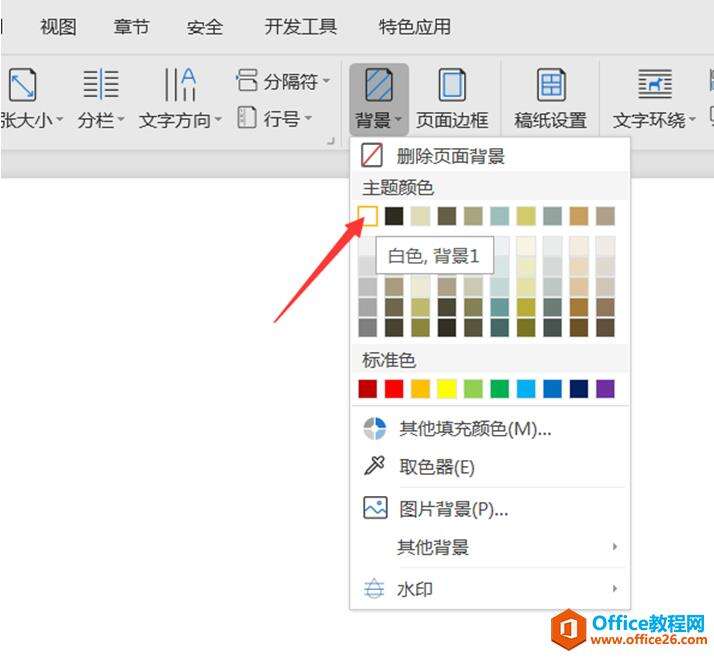The image size is (714, 657).
Task: Select the darkest gray swatch in first column
Action: point(367,327)
